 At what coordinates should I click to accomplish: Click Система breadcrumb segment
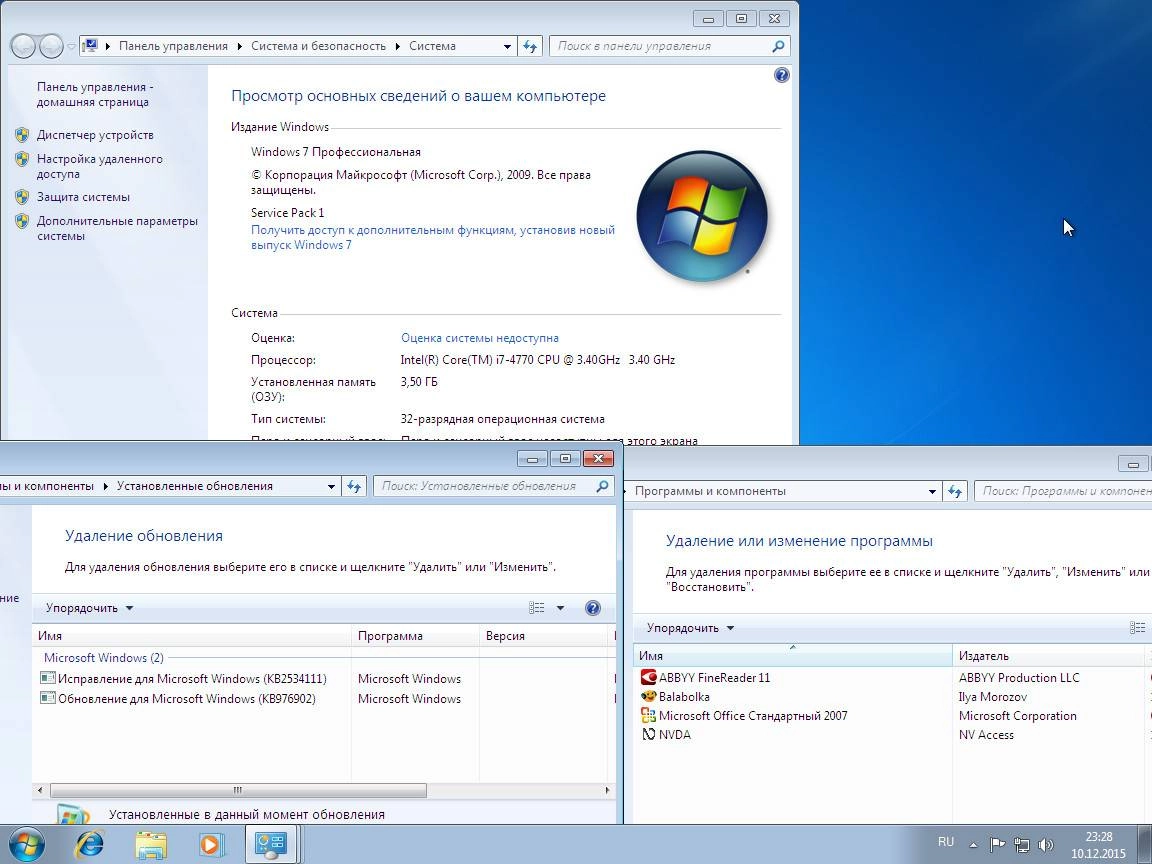pos(432,46)
